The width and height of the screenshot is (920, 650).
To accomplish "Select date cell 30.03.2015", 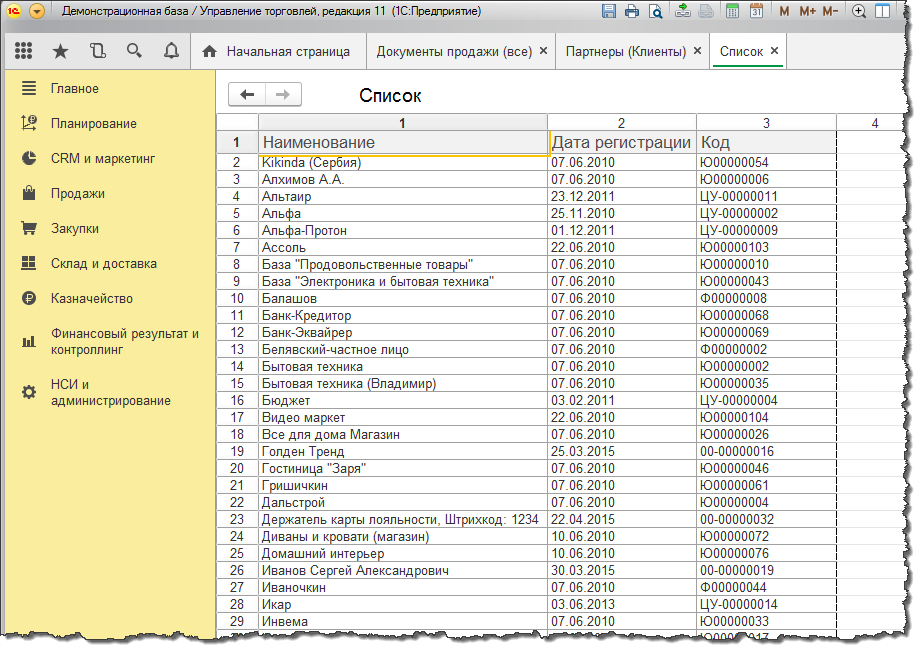I will coord(622,570).
